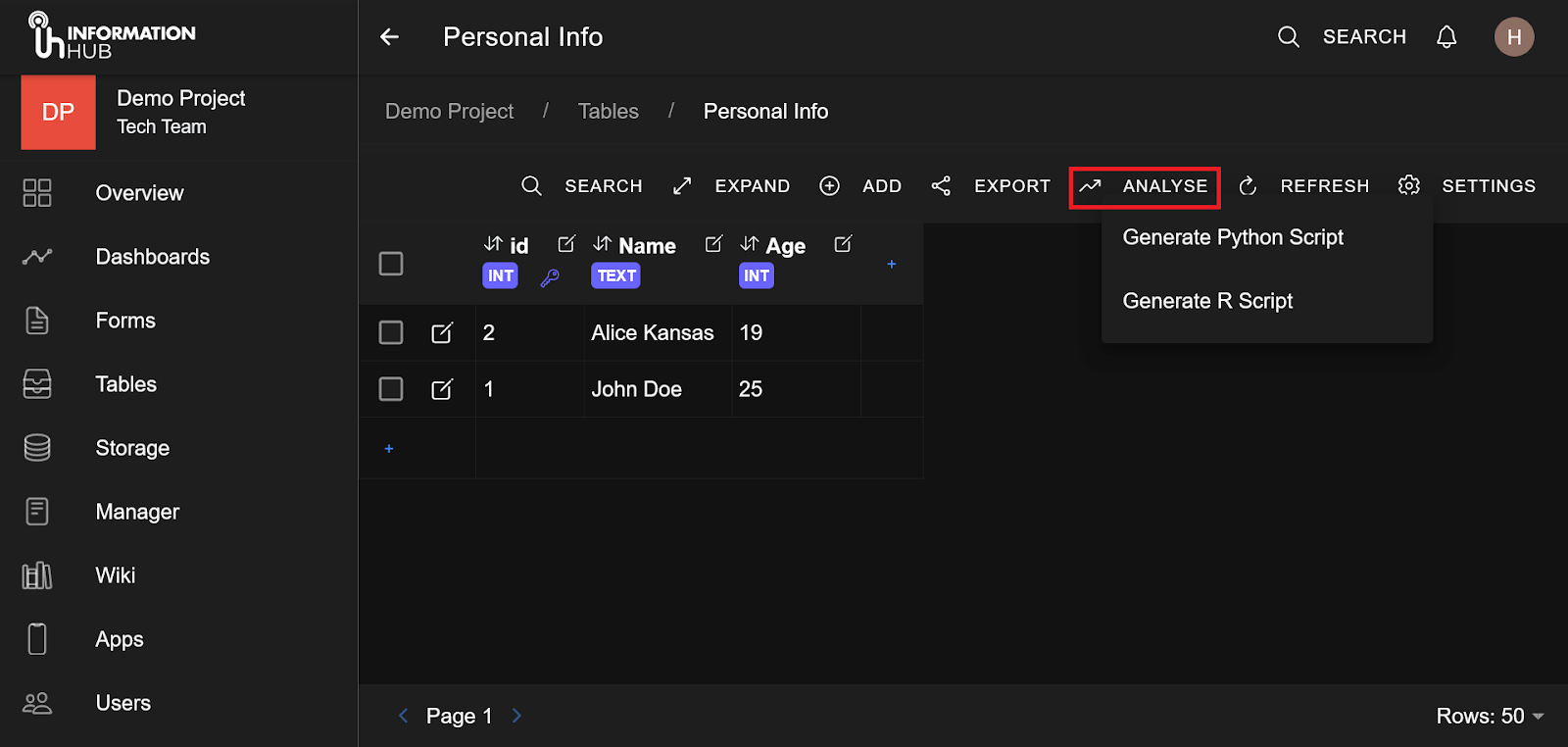Viewport: 1568px width, 747px height.
Task: Check the box for the Alice Kansas row
Action: point(391,333)
